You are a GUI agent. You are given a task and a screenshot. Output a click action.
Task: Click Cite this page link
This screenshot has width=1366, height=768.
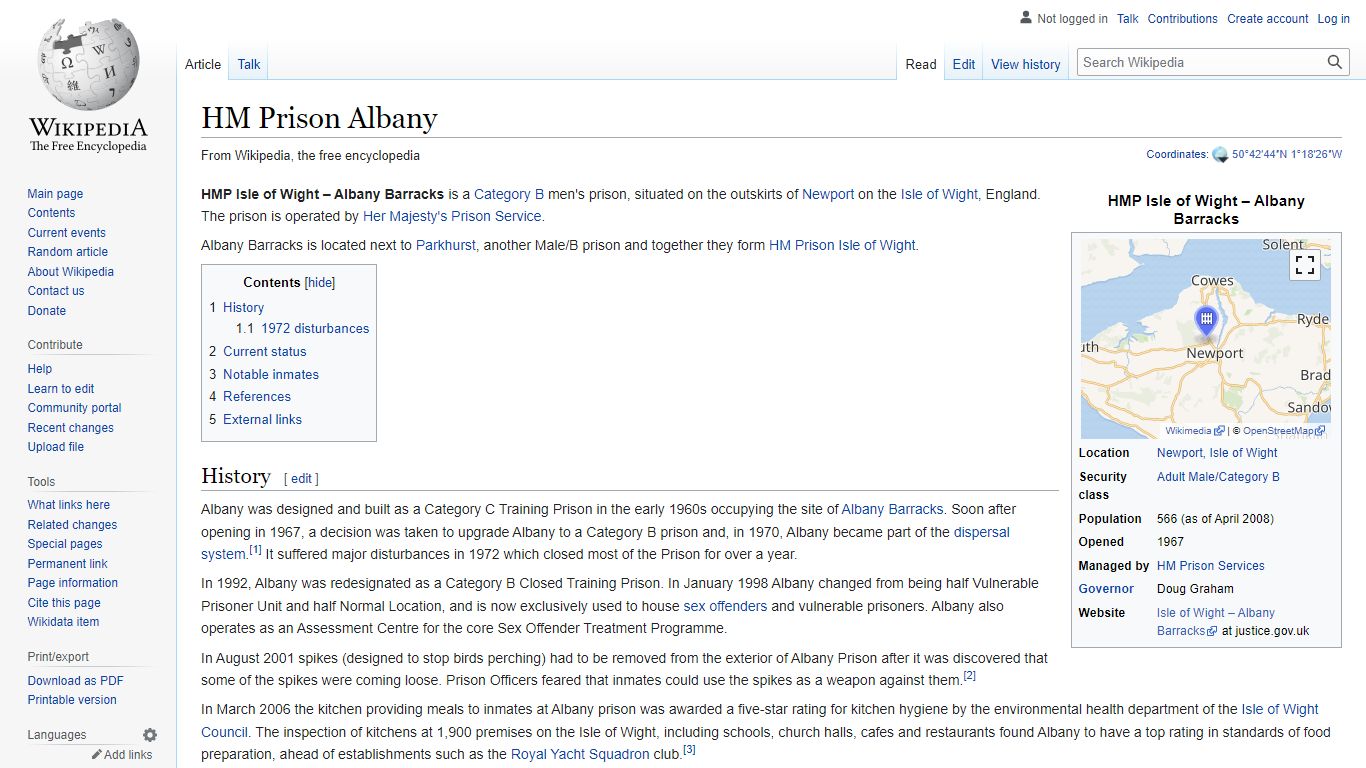point(64,603)
